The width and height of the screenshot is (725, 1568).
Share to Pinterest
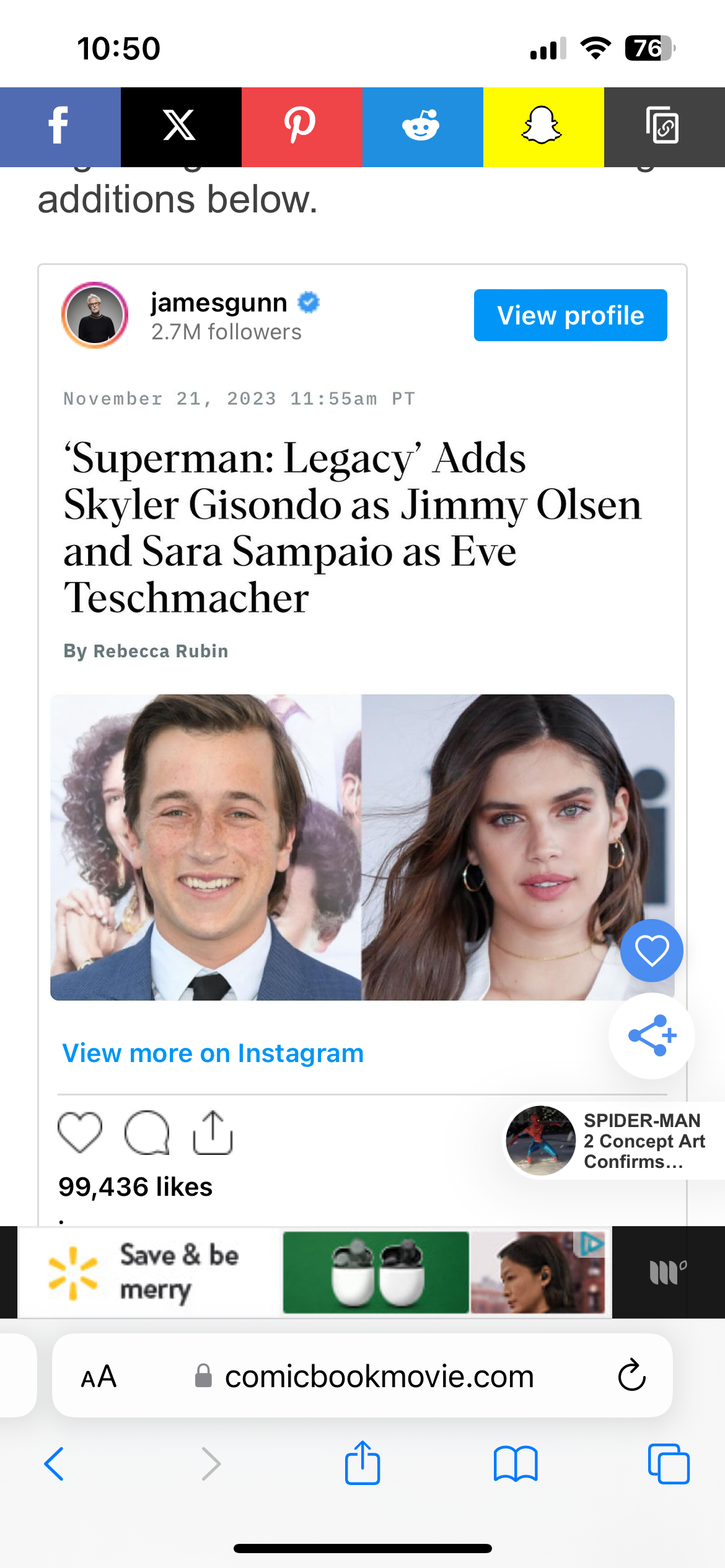(x=301, y=127)
